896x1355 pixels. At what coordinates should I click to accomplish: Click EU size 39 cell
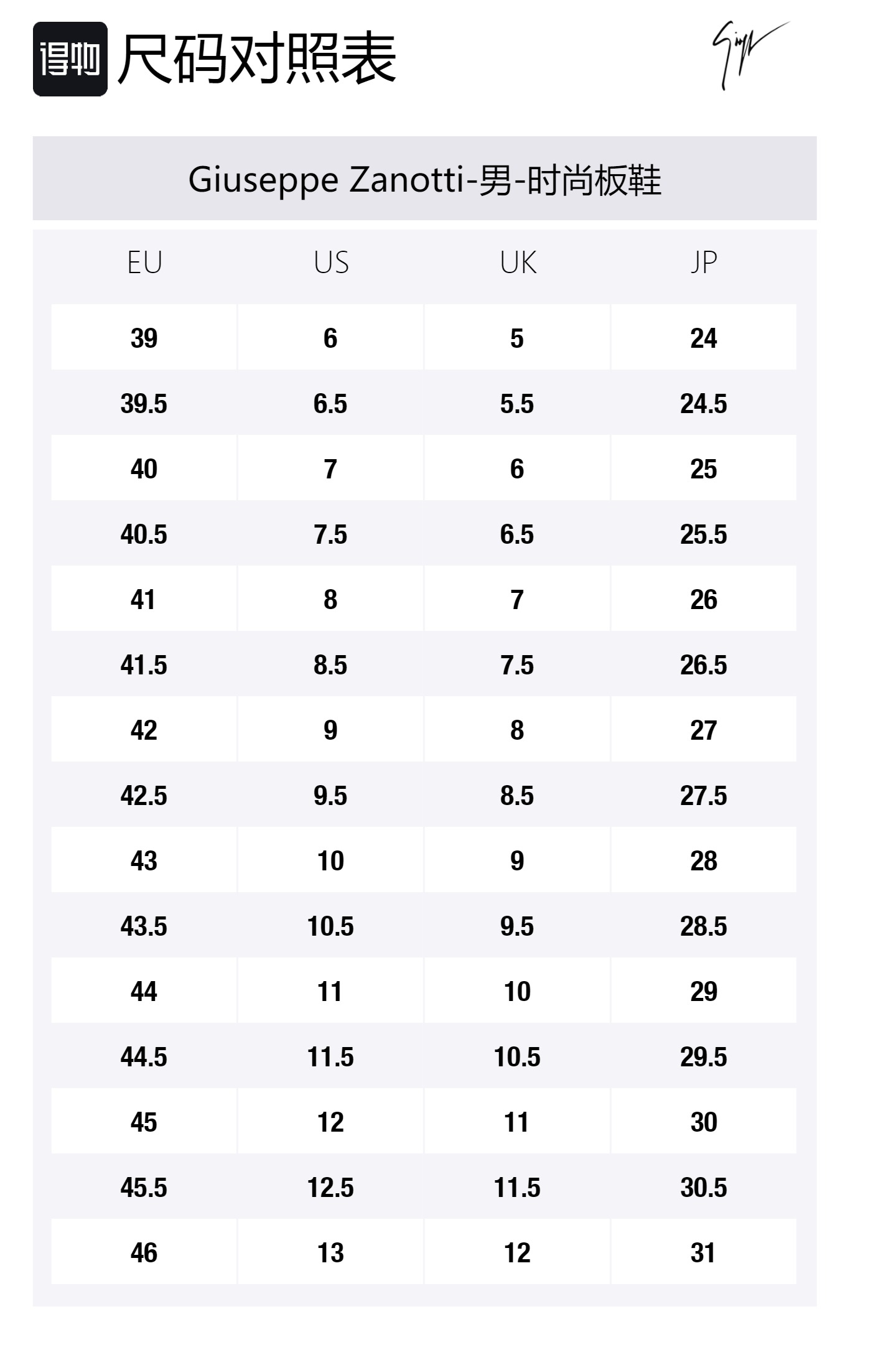[x=144, y=338]
